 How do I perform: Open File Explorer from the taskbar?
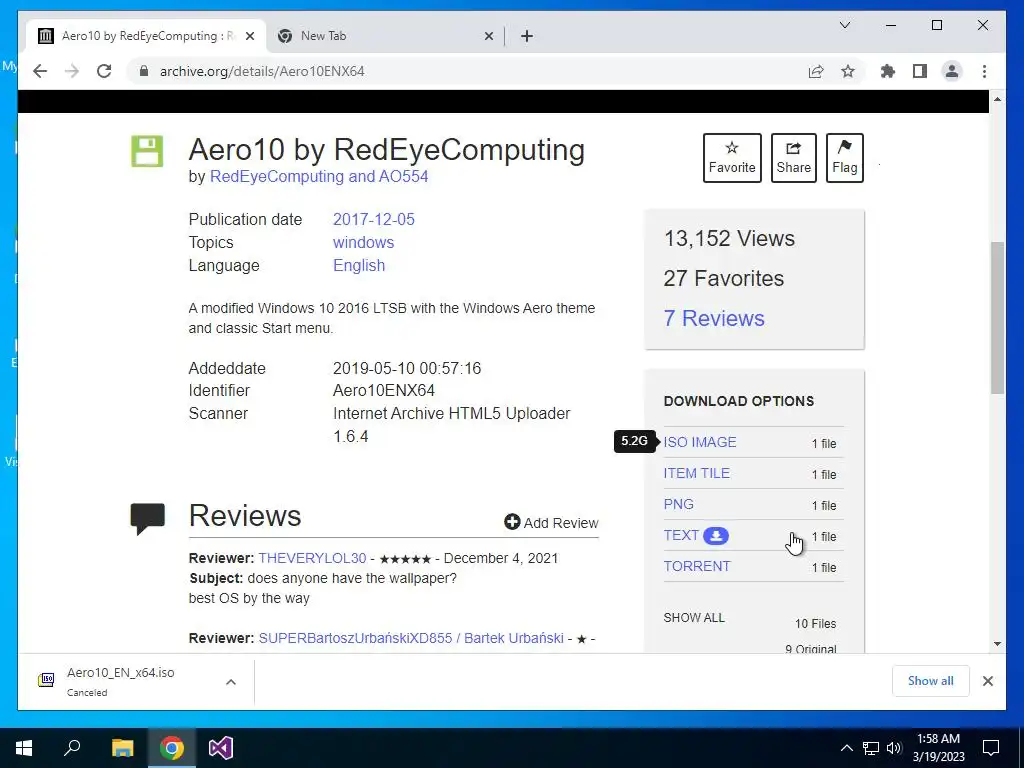122,748
